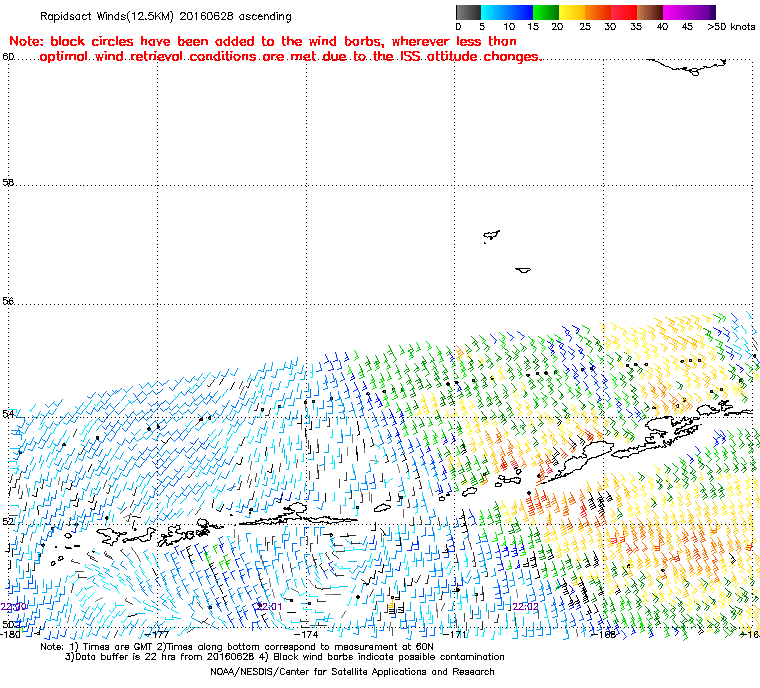Pick the brown 35-40 knots color bar segment

pyautogui.click(x=650, y=12)
